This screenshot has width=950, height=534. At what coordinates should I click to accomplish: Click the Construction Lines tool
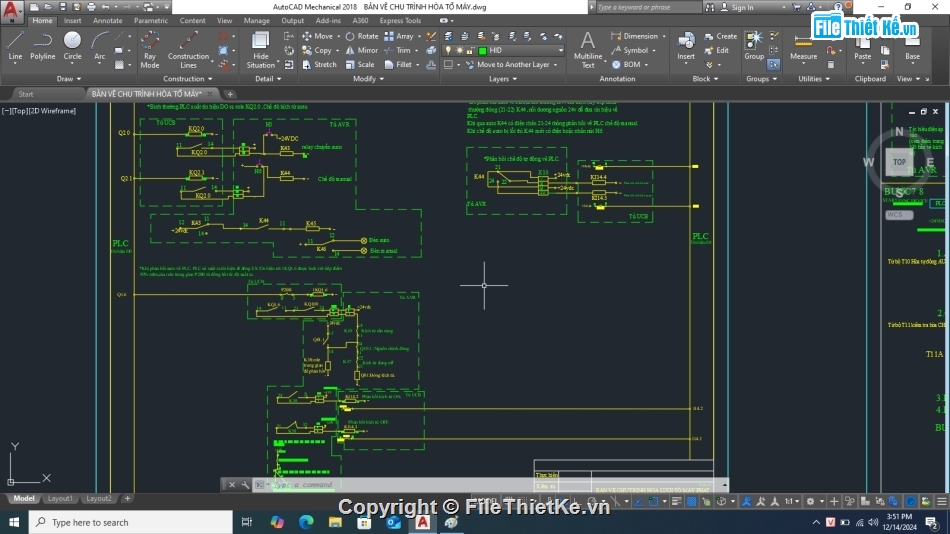(x=188, y=50)
